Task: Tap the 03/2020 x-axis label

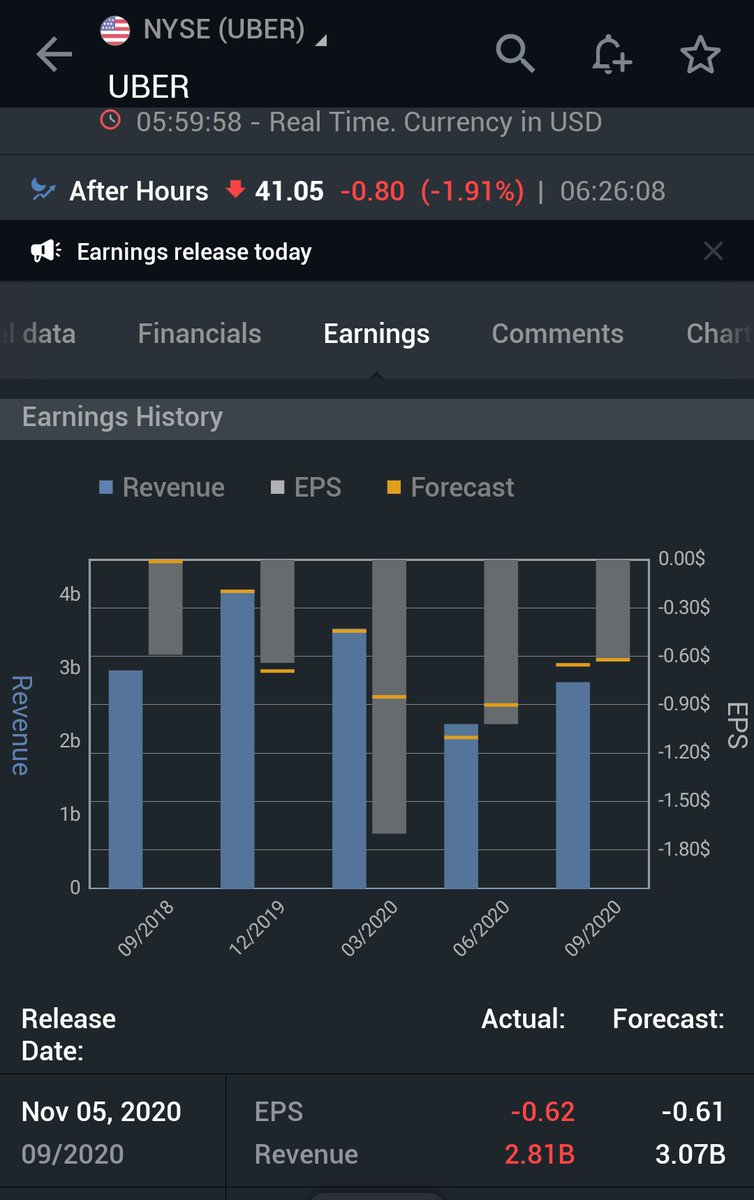Action: click(371, 927)
